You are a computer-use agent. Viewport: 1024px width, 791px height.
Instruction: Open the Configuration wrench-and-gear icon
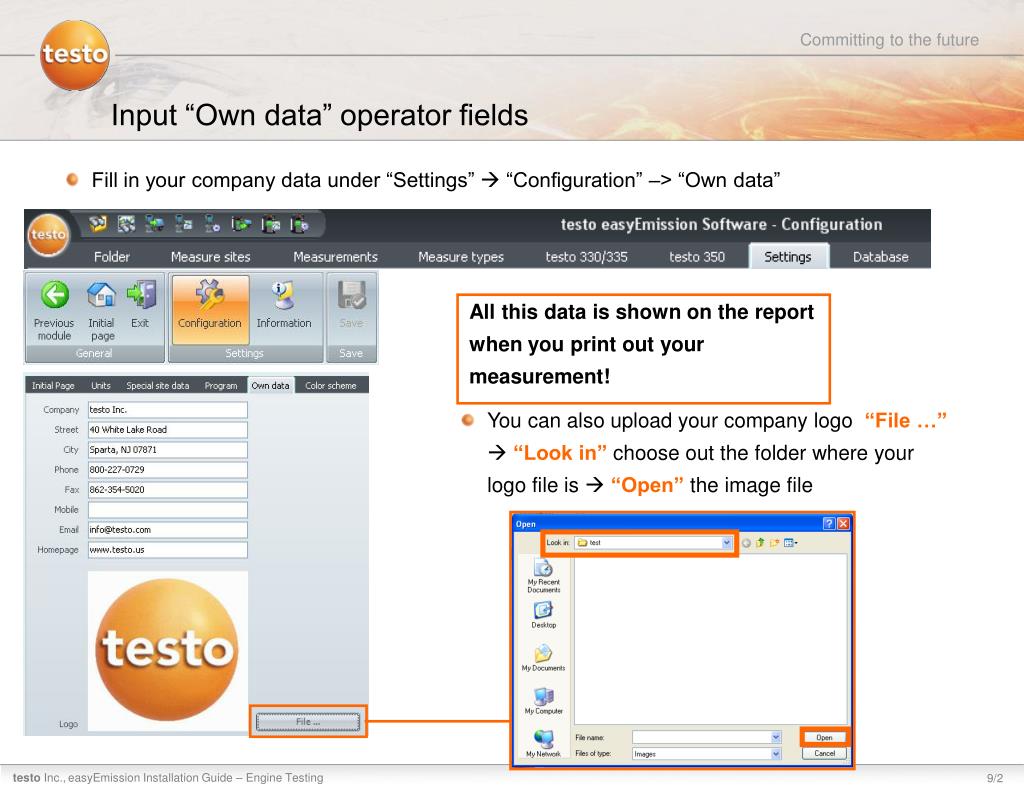[x=210, y=295]
